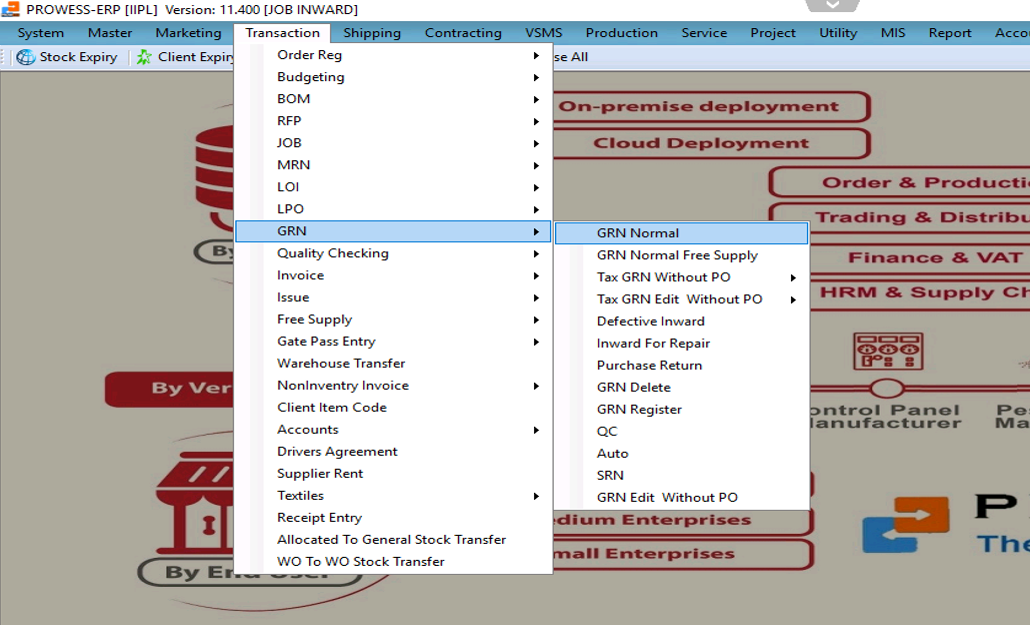Click the Stock Expiry toolbar icon
The image size is (1030, 625).
coord(26,57)
